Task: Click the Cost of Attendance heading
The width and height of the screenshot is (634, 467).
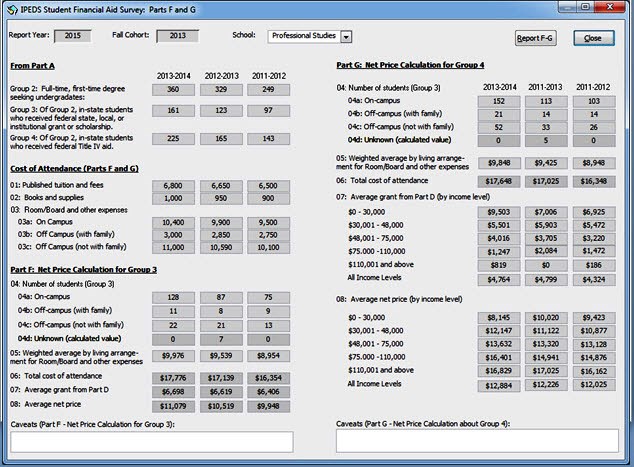Action: 74,169
